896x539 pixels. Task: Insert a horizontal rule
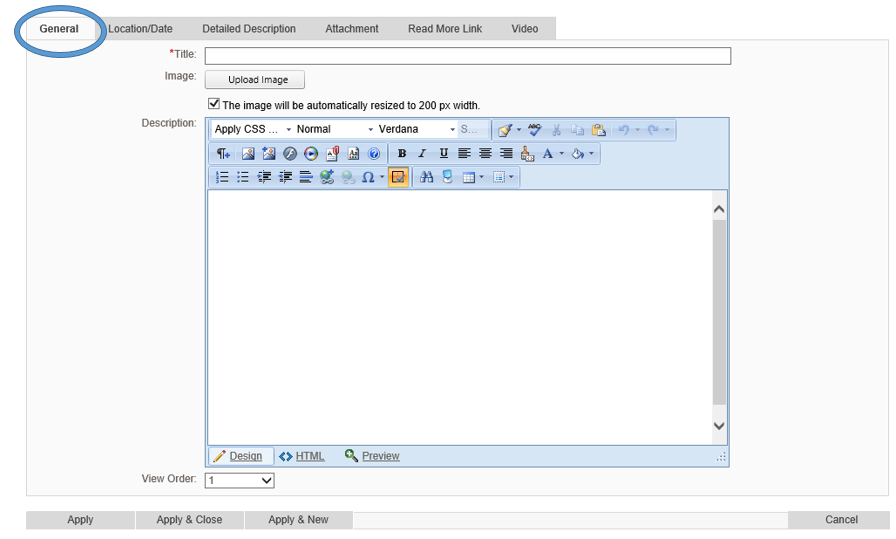306,177
